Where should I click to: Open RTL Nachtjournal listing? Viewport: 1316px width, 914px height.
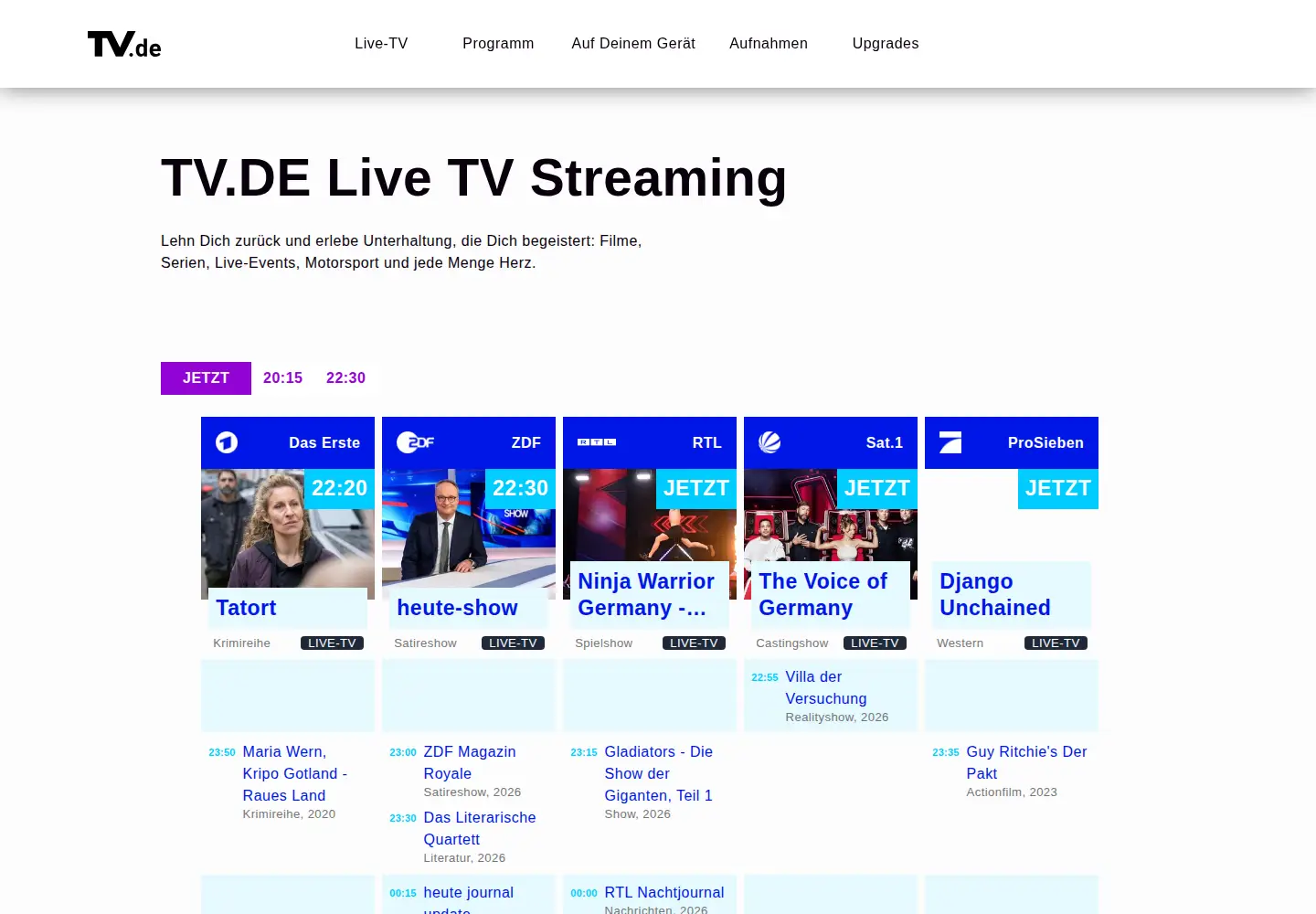[664, 892]
